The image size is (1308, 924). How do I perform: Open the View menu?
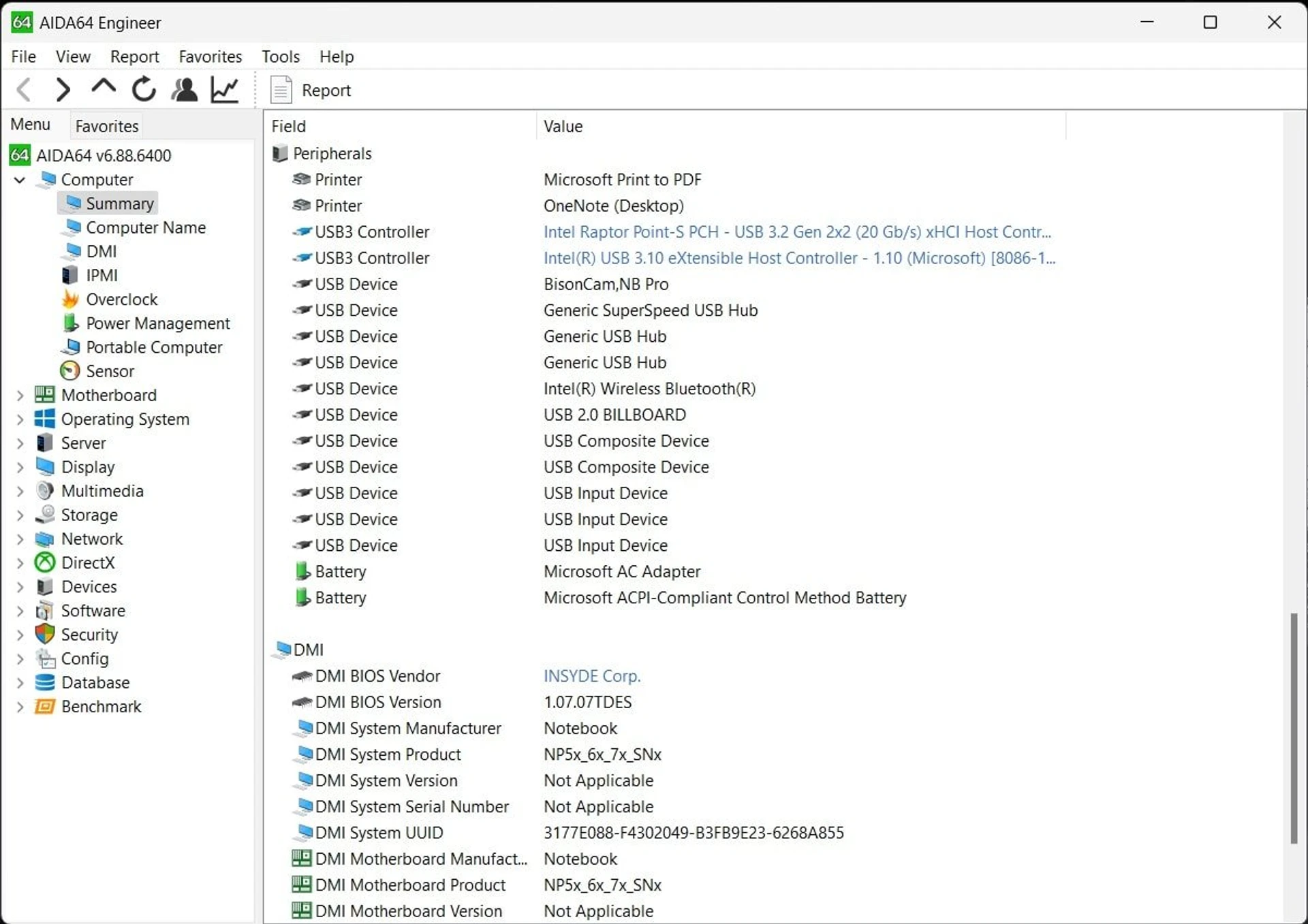tap(73, 57)
